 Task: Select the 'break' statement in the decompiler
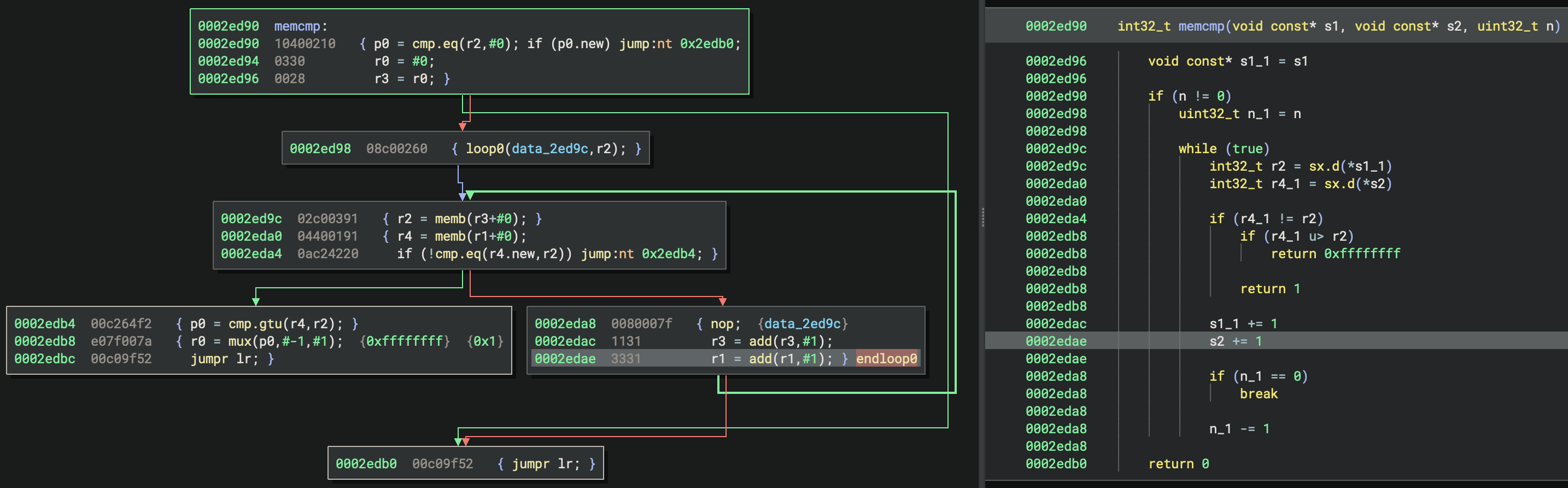point(1258,394)
